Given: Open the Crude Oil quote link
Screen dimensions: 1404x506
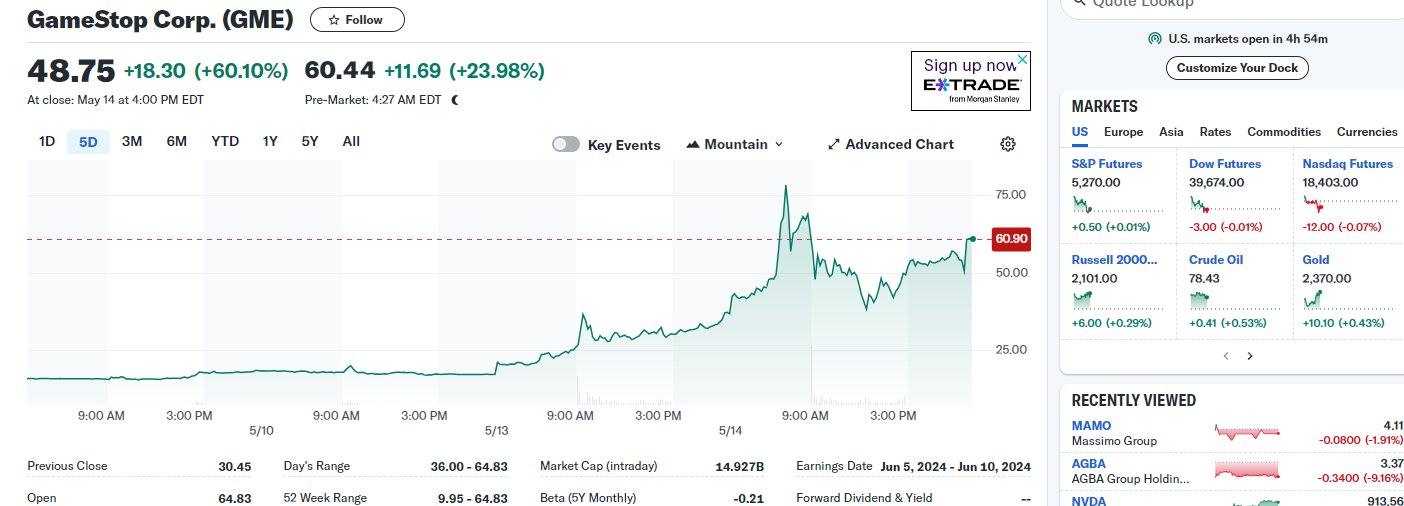Looking at the screenshot, I should [1215, 260].
